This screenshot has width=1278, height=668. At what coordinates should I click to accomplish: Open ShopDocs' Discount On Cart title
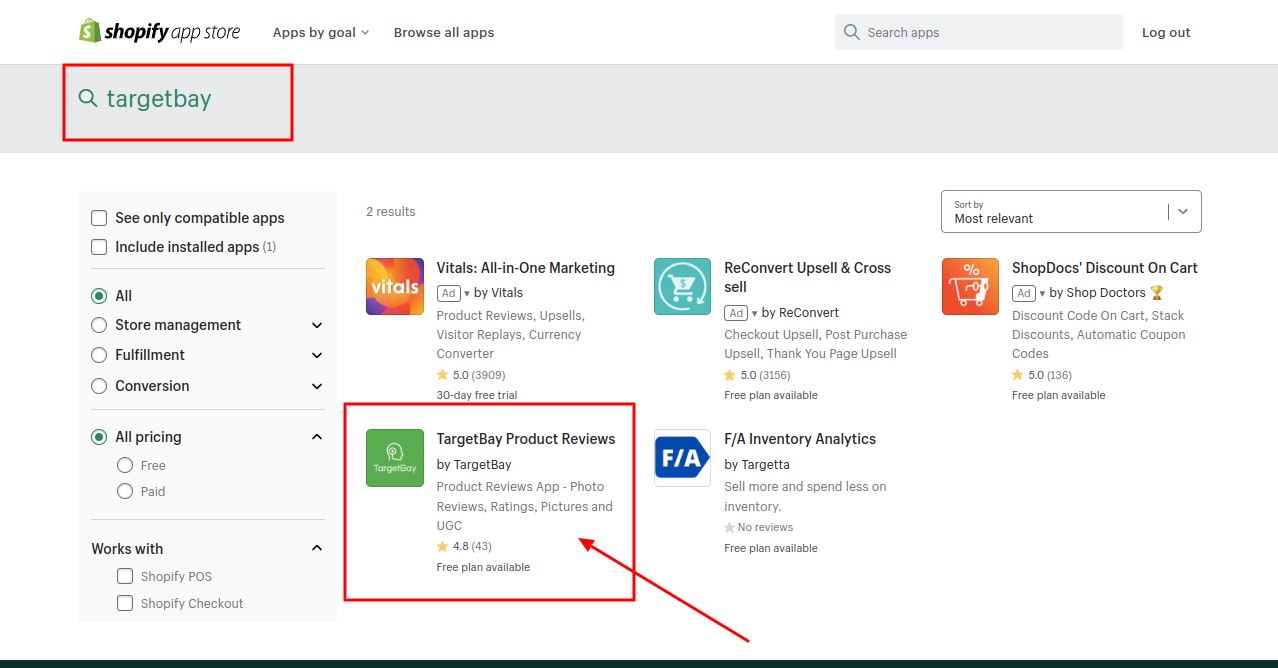pos(1105,268)
